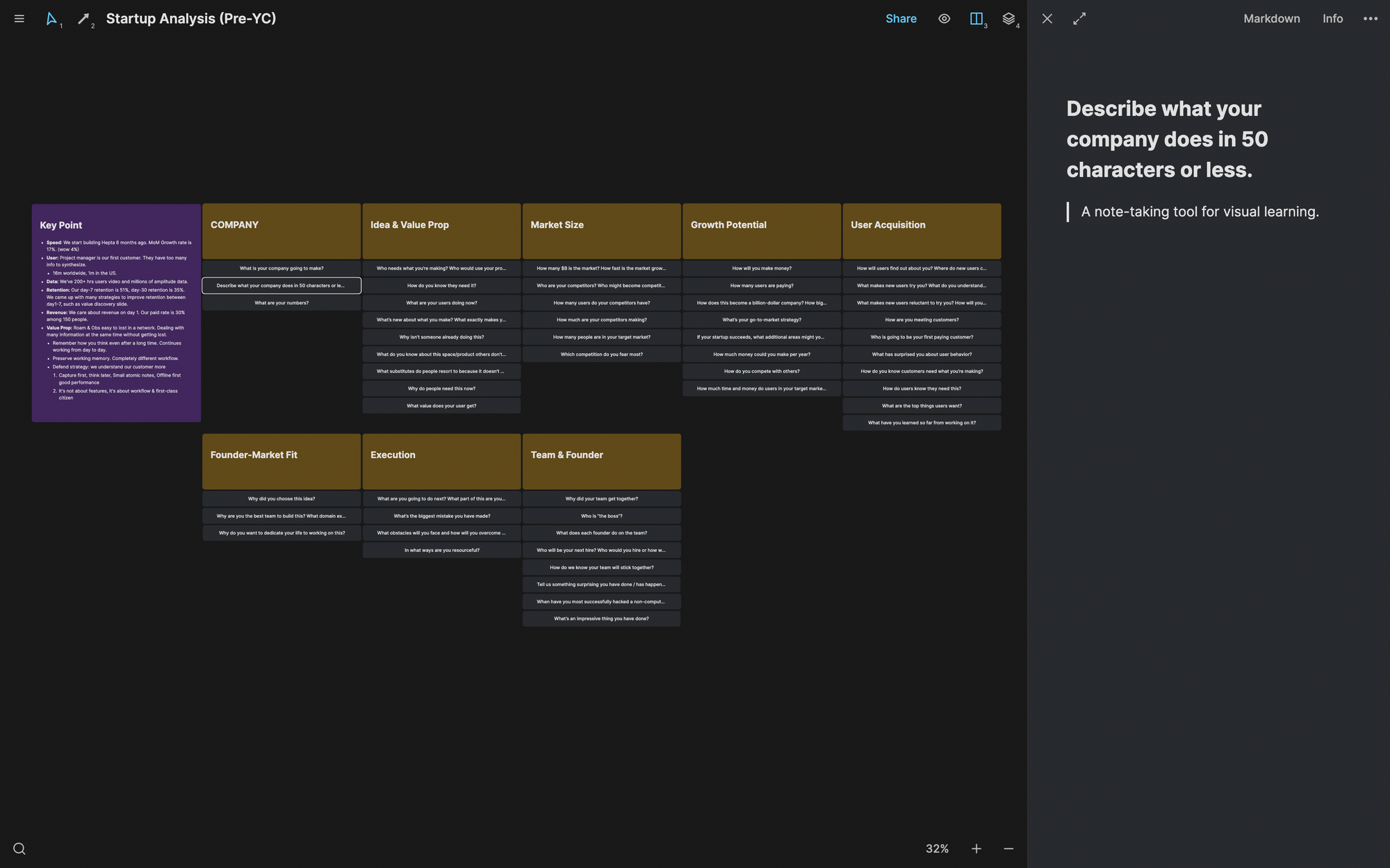Screen dimensions: 1390x868
Task: Expand the card to full view
Action: coord(1079,19)
